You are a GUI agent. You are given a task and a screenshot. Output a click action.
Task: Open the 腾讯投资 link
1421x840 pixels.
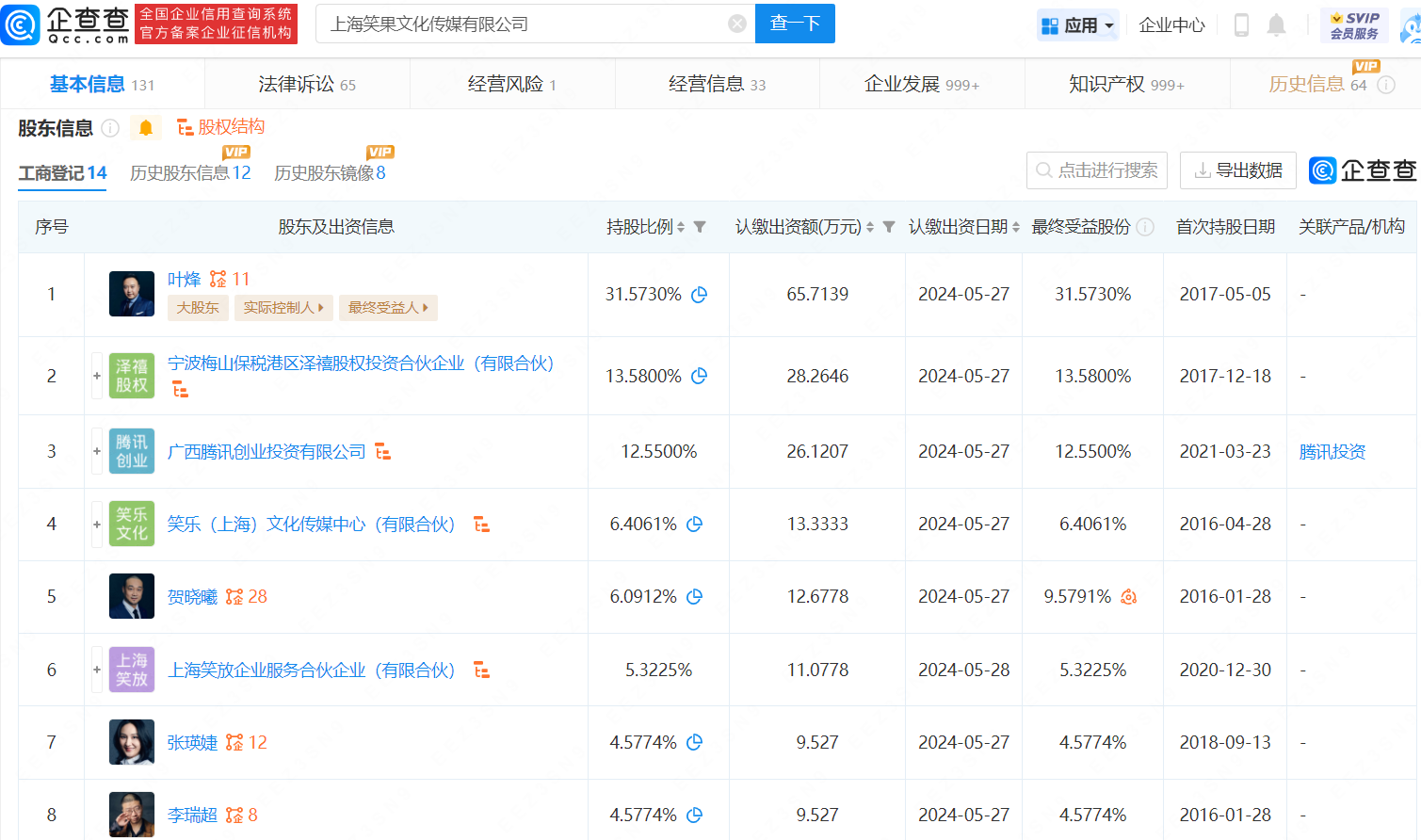pyautogui.click(x=1332, y=452)
